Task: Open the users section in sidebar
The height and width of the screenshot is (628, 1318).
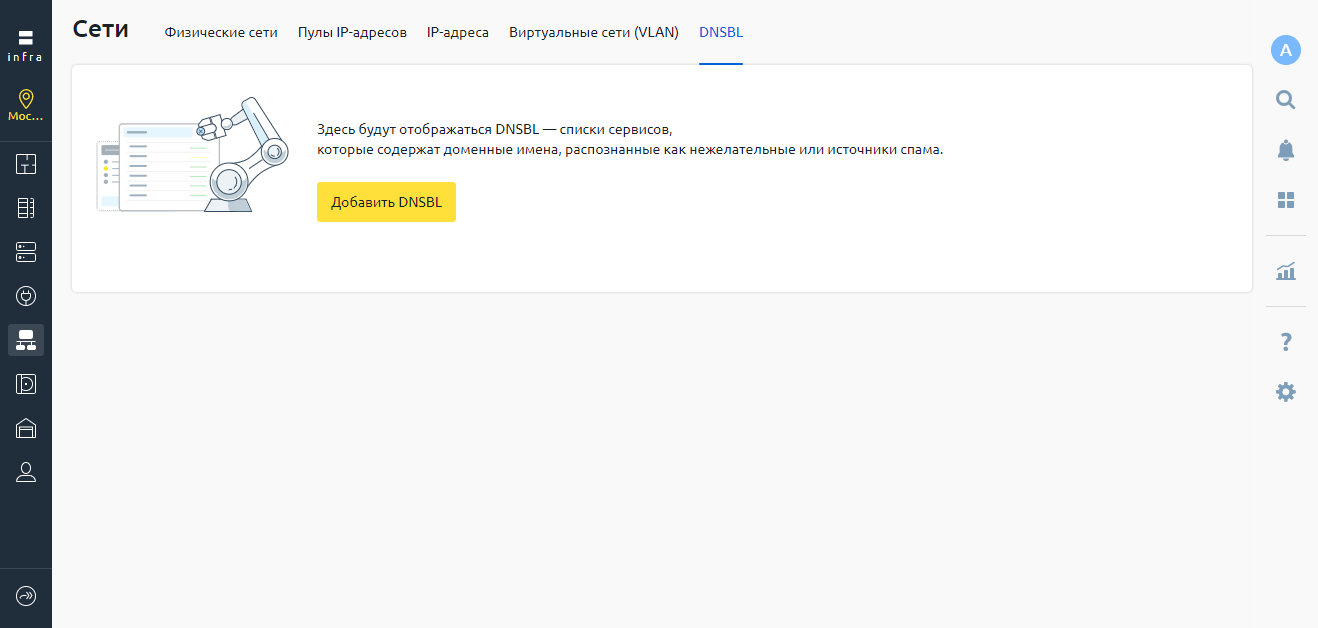Action: point(26,472)
